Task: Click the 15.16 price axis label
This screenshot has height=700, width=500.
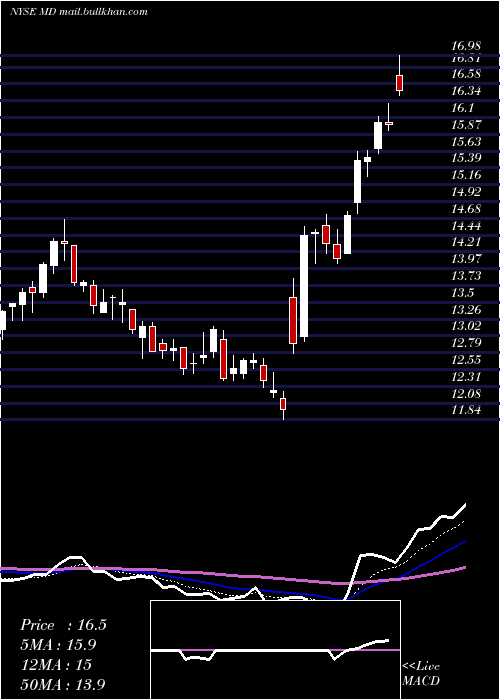Action: pyautogui.click(x=466, y=175)
